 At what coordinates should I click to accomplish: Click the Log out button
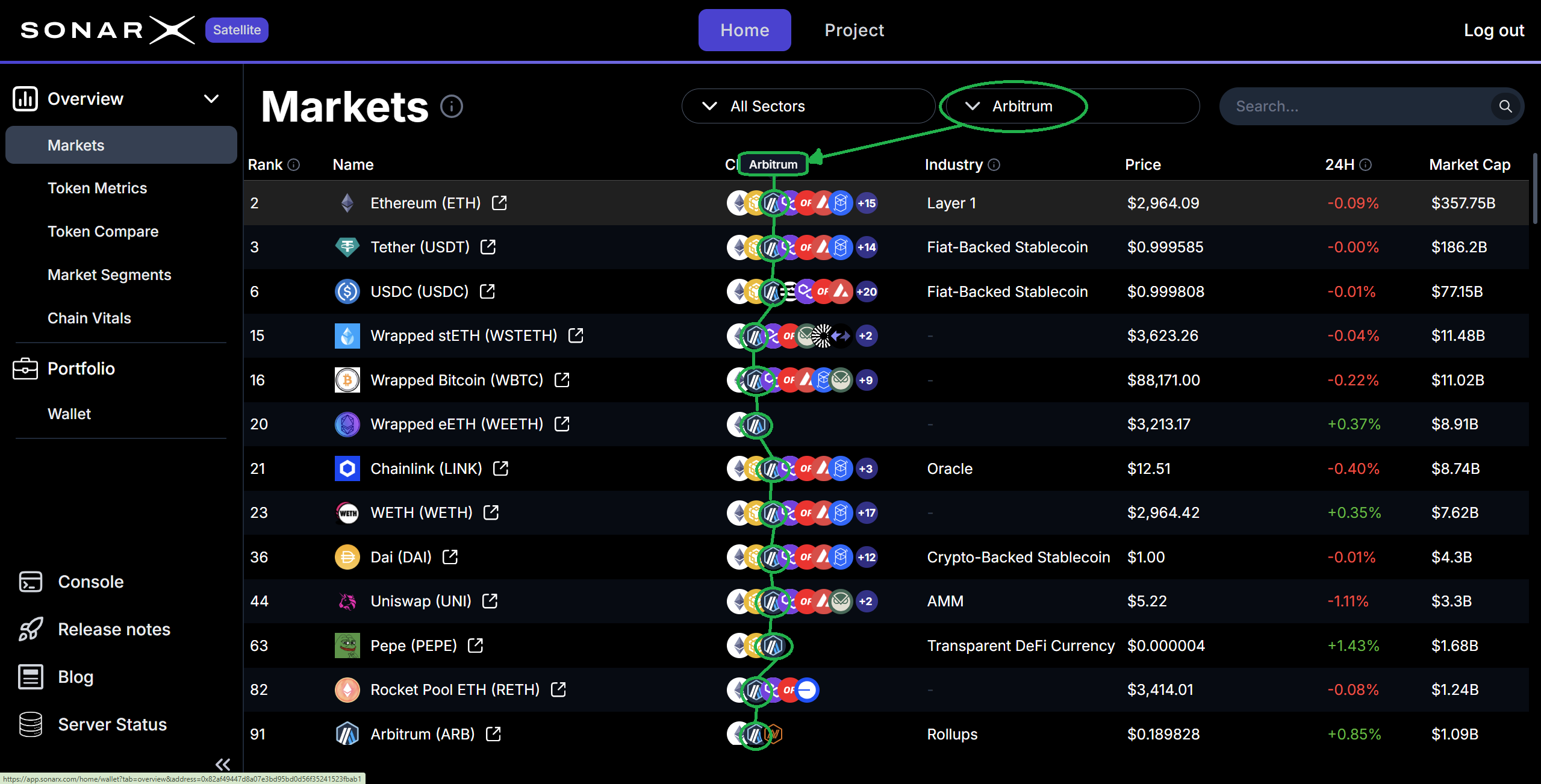pos(1494,30)
